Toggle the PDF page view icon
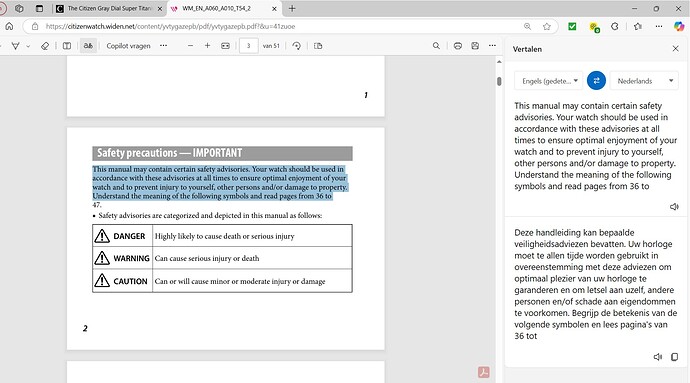This screenshot has width=690, height=383. click(x=66, y=46)
